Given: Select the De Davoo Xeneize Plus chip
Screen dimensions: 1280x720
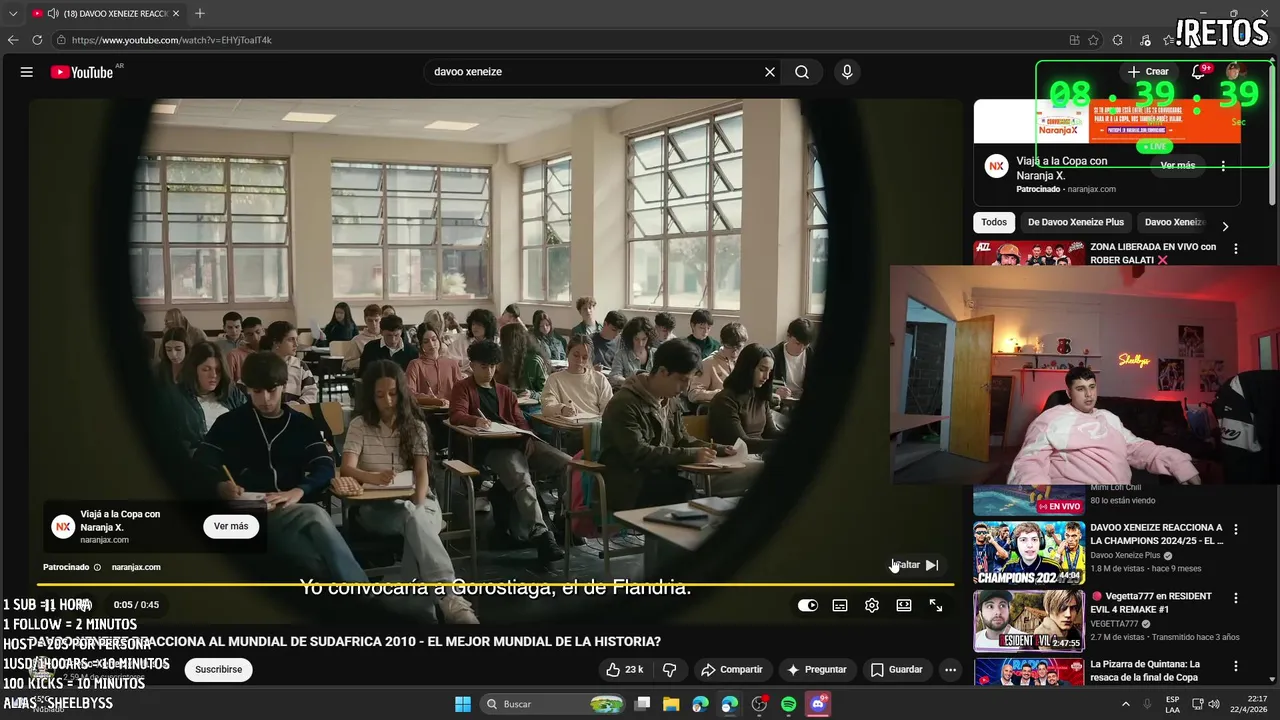Looking at the screenshot, I should 1076,222.
